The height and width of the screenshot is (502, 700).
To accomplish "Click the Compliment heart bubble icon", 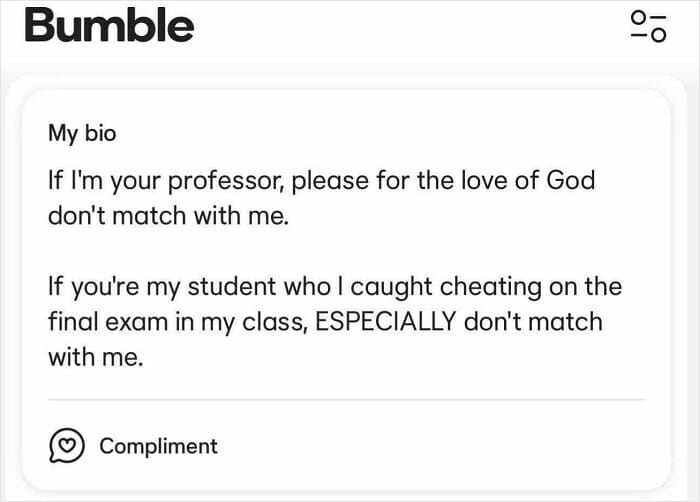I will [x=67, y=446].
